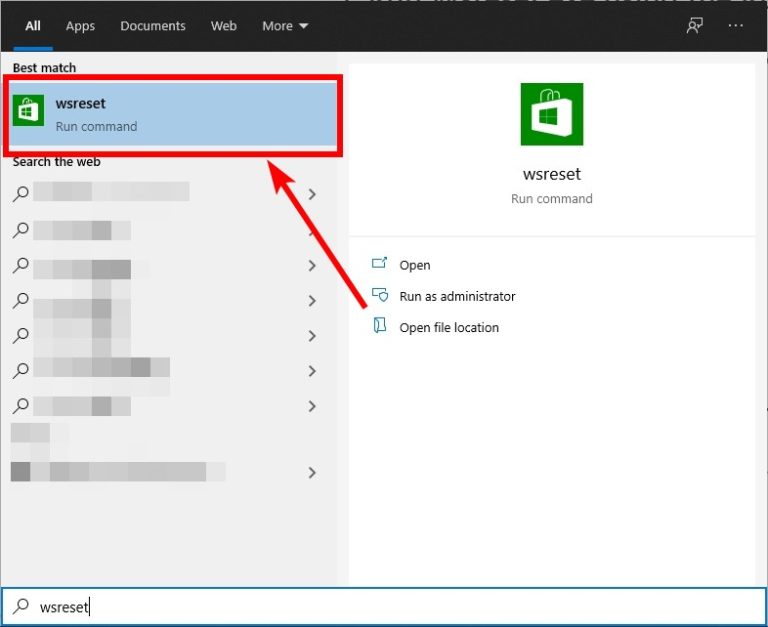Select the wsreset Run command best match
768x627 pixels.
pos(175,114)
